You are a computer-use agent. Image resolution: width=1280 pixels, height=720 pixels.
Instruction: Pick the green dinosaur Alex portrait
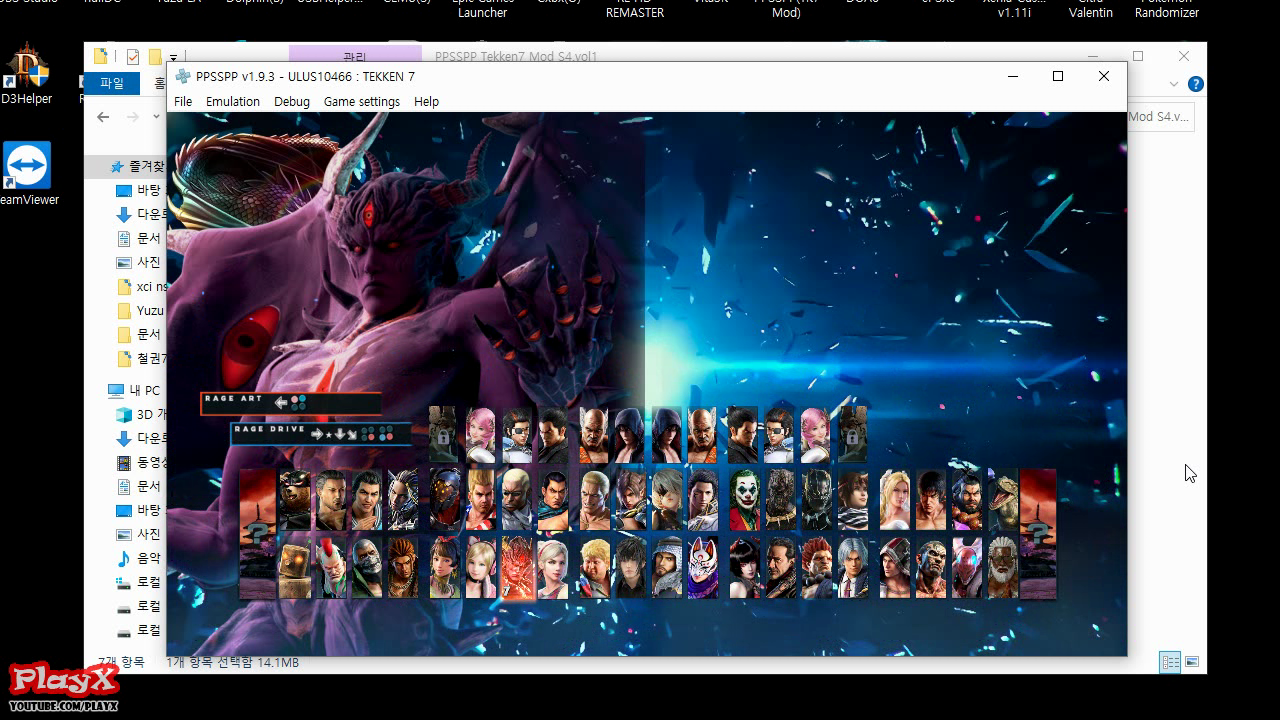coord(1003,500)
